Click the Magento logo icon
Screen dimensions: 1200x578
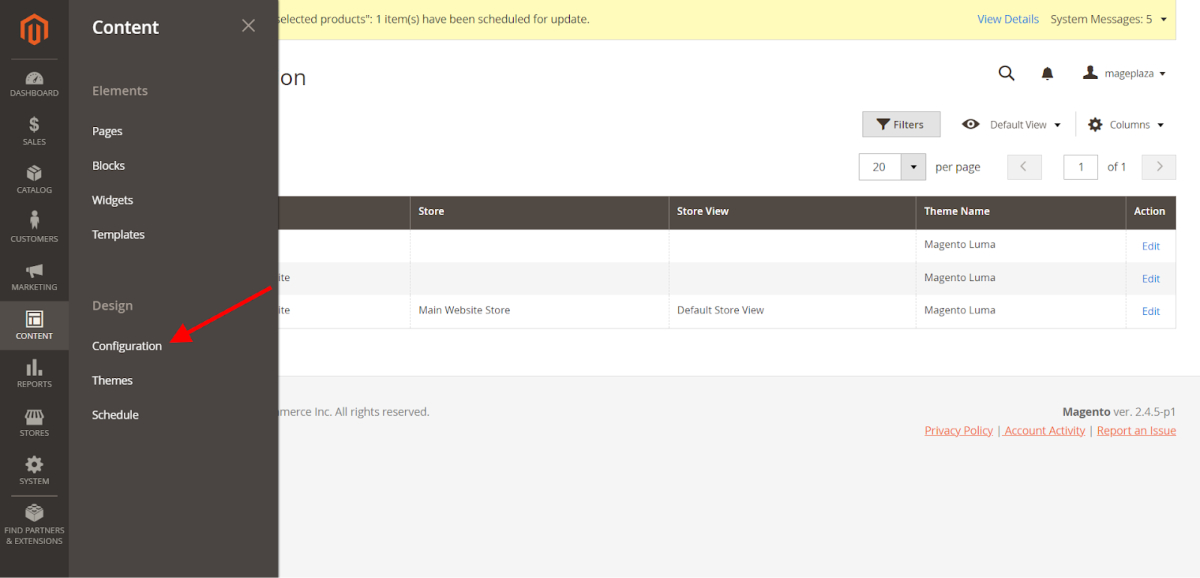coord(34,30)
